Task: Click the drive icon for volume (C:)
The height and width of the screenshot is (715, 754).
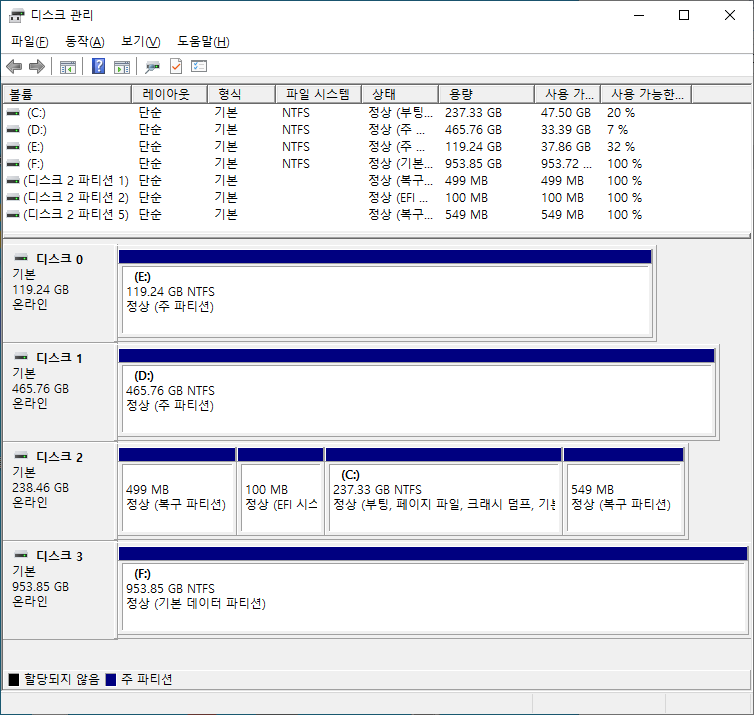Action: coord(13,113)
